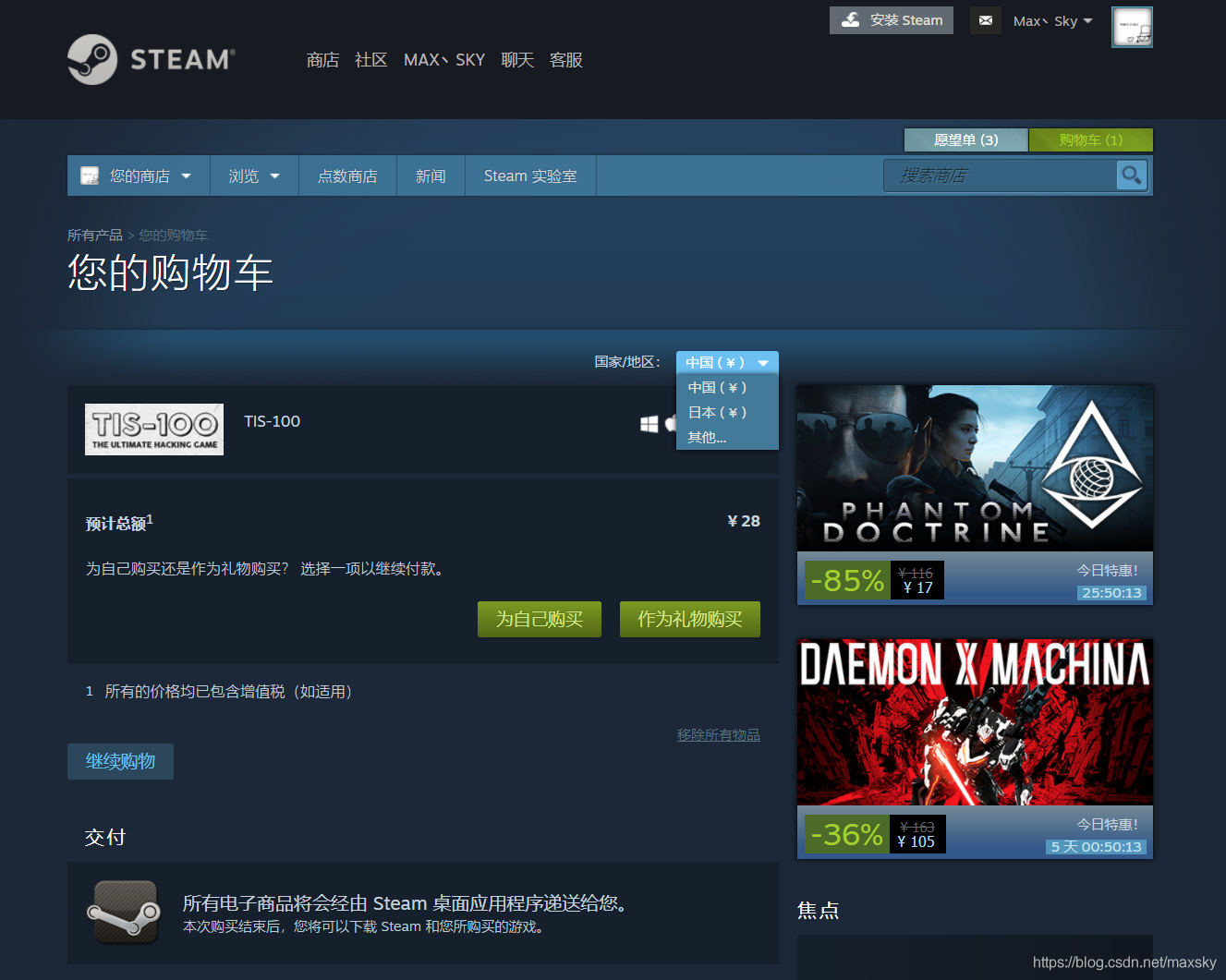Open the 商店 top navigation item
Screen dimensions: 1226x980
(322, 60)
